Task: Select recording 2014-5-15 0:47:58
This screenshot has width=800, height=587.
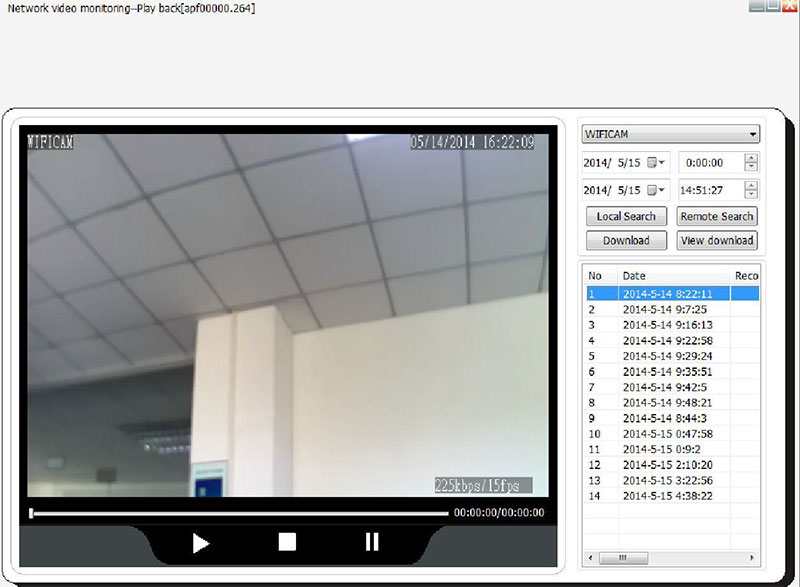Action: pos(671,434)
